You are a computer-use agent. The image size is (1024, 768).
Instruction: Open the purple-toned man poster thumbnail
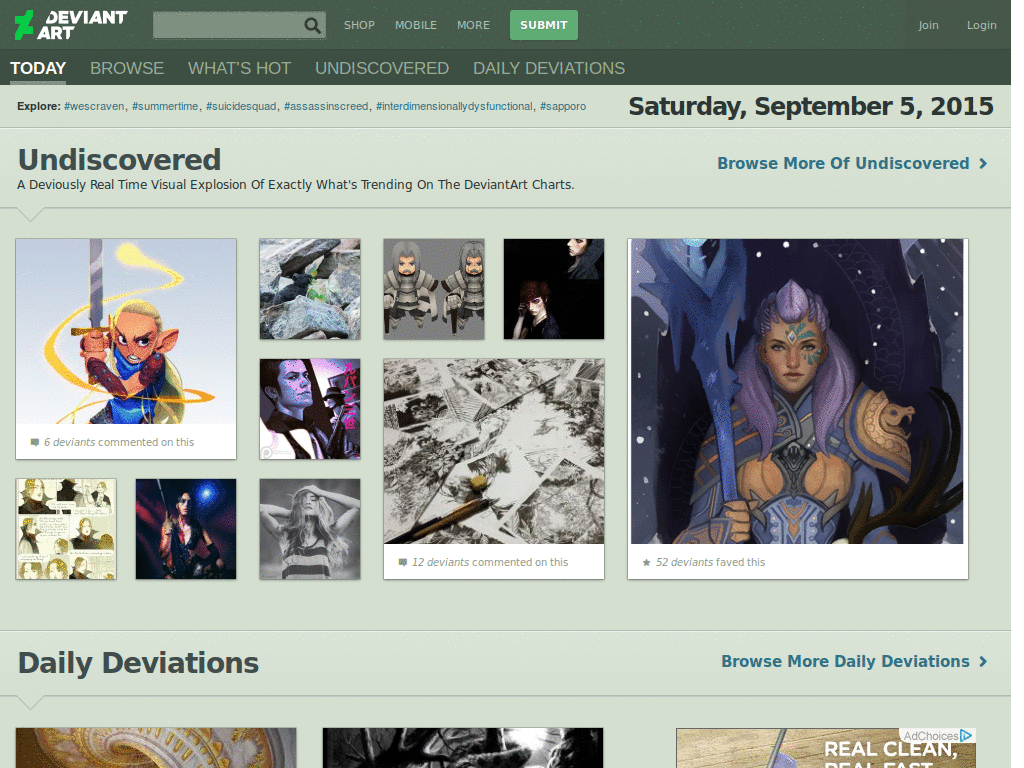(x=310, y=409)
